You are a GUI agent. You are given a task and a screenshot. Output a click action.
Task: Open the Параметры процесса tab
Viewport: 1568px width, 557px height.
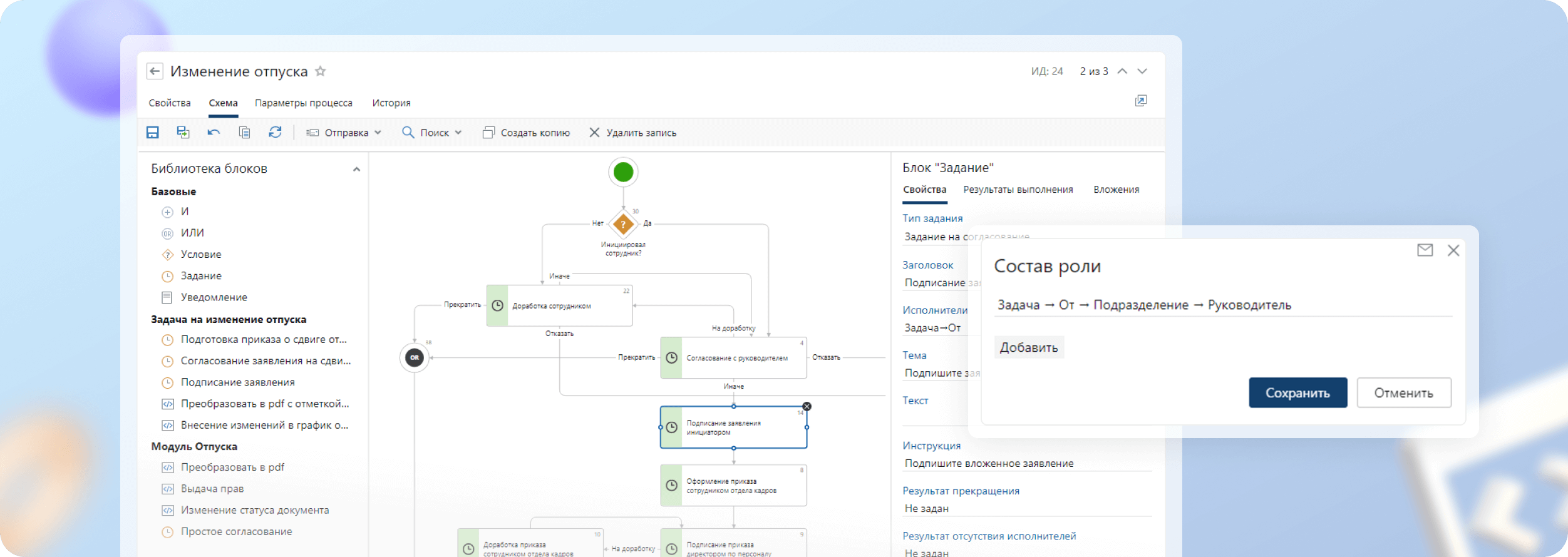304,103
